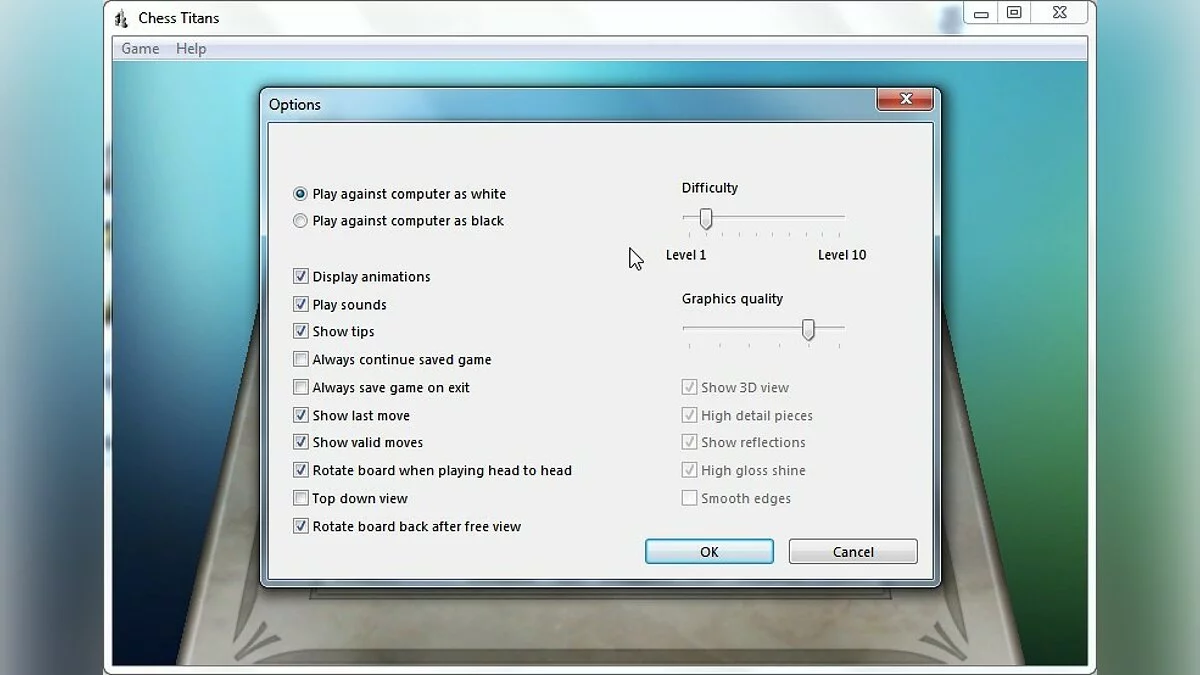The height and width of the screenshot is (675, 1200).
Task: Open the Help menu
Action: pos(191,48)
